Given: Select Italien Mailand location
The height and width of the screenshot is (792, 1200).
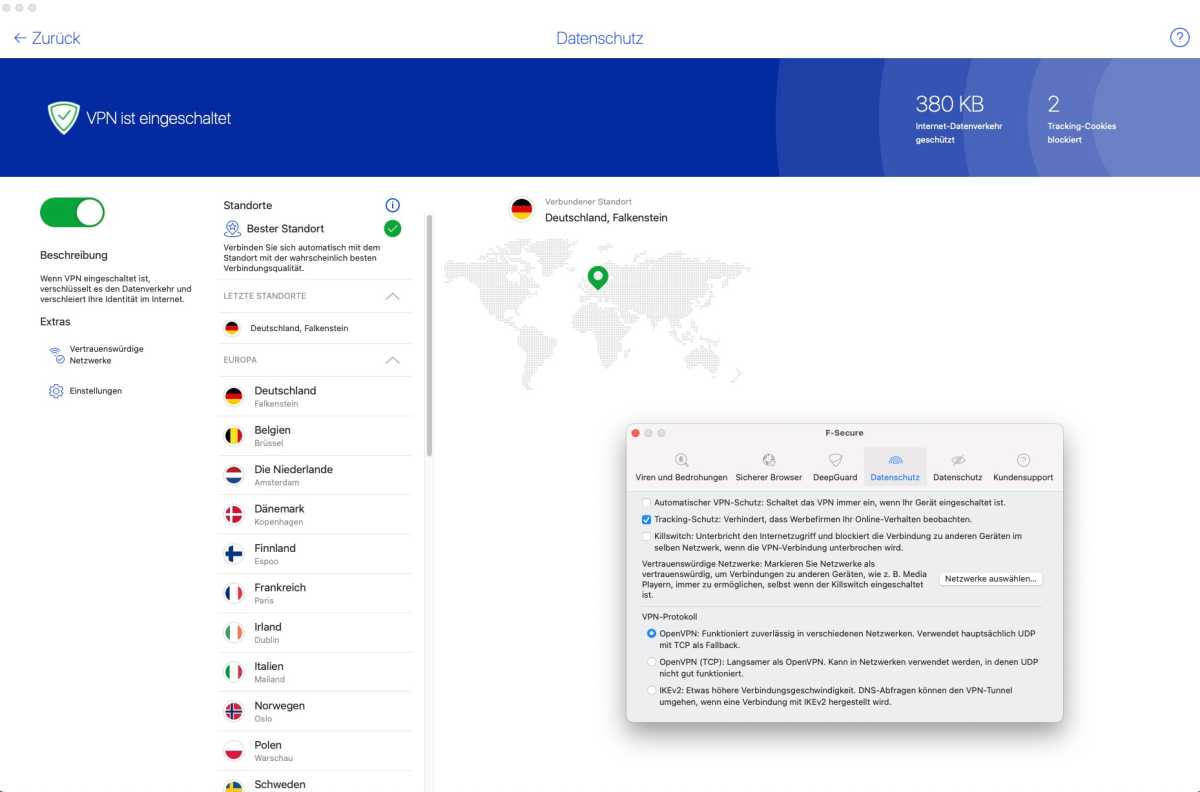Looking at the screenshot, I should (x=315, y=672).
